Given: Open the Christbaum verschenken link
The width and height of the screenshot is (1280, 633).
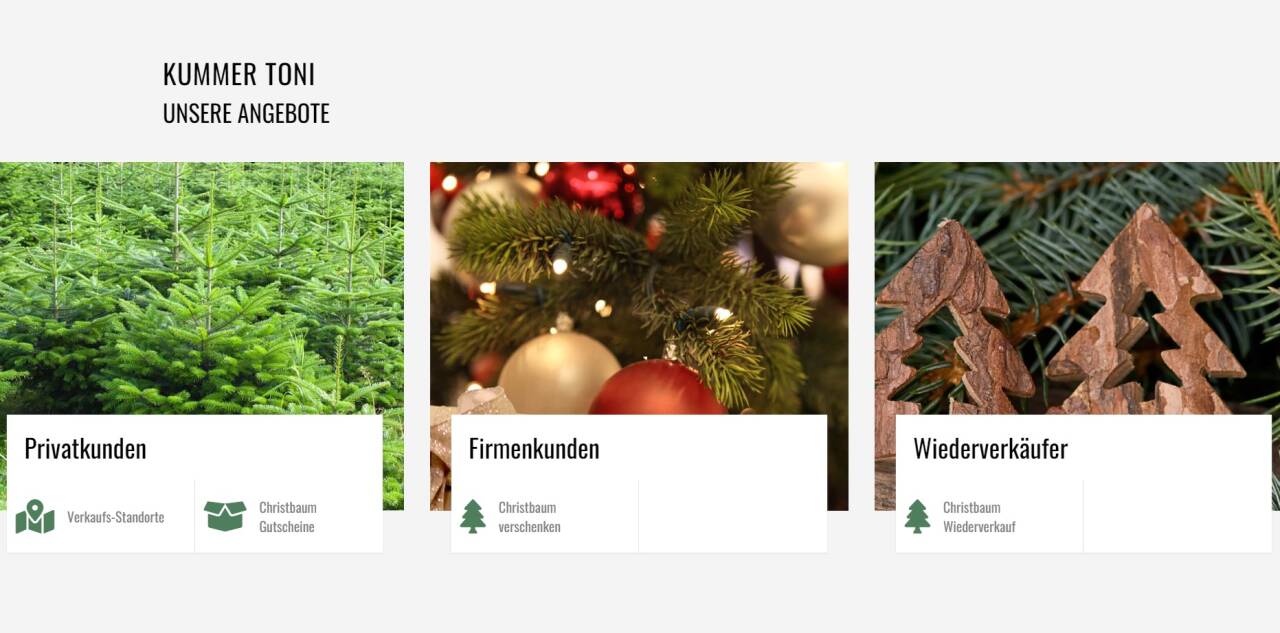Looking at the screenshot, I should [x=530, y=517].
